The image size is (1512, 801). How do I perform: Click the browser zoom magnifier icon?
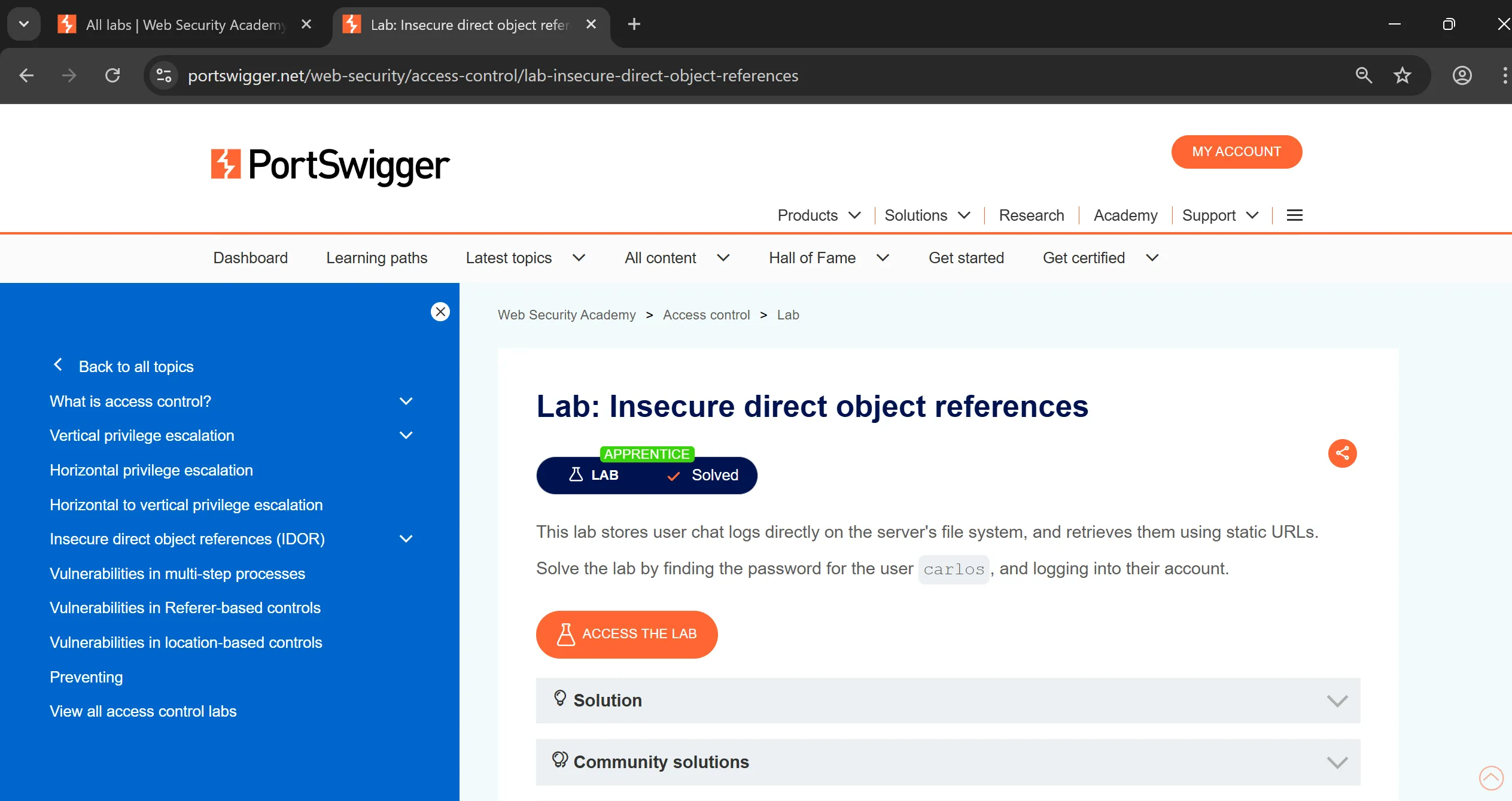pyautogui.click(x=1364, y=76)
